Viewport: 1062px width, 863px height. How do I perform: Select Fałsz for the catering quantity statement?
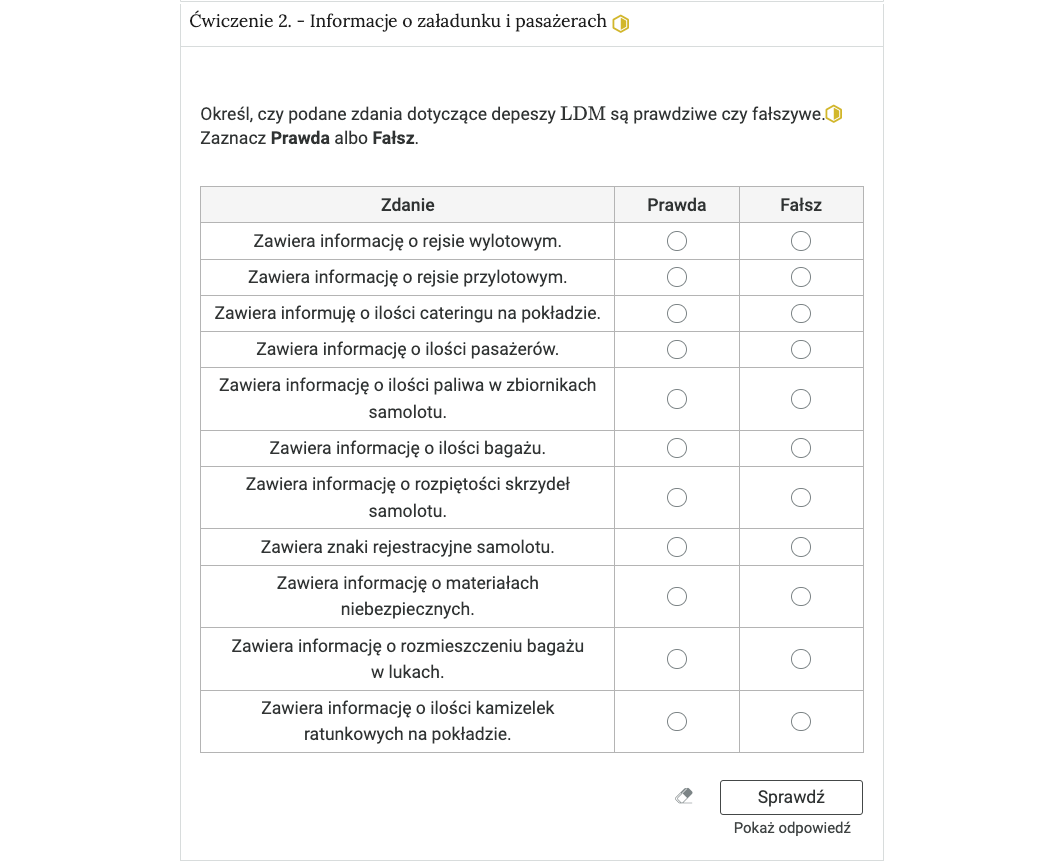[x=801, y=313]
